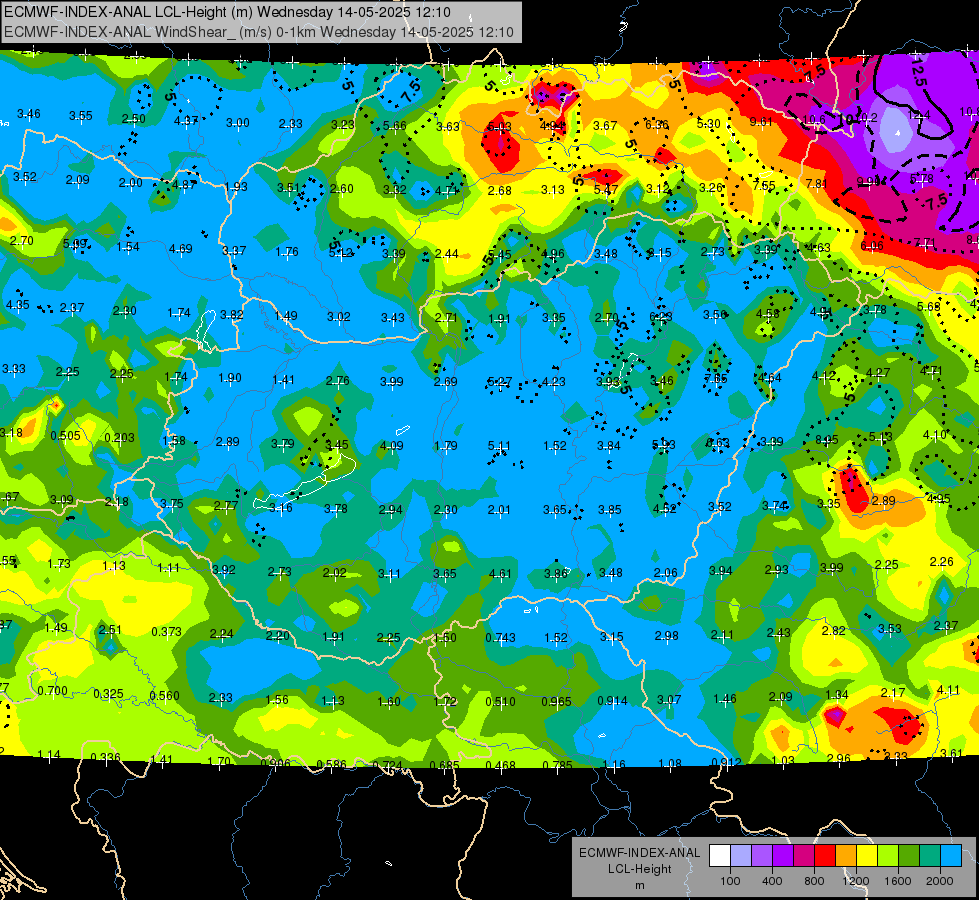
Task: Click the legend tick label 100
Action: coord(730,881)
